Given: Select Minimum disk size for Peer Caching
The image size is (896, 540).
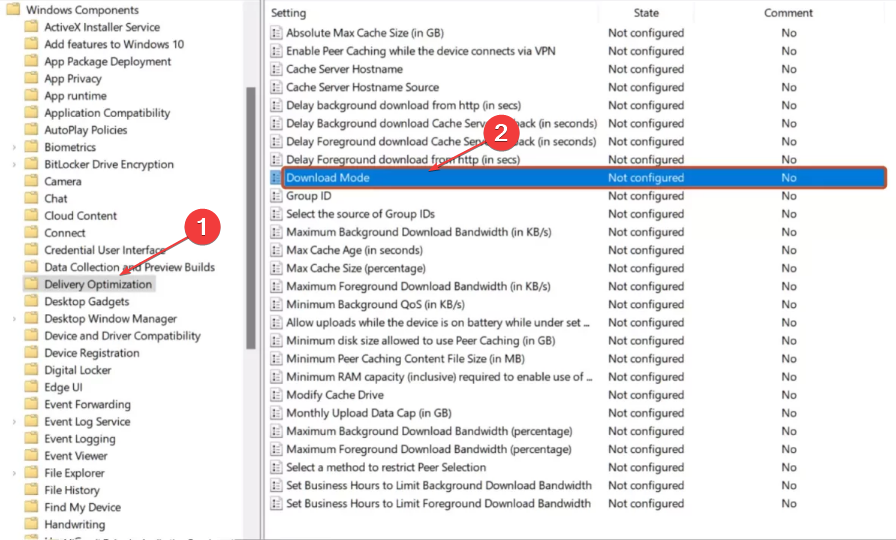Looking at the screenshot, I should (421, 341).
